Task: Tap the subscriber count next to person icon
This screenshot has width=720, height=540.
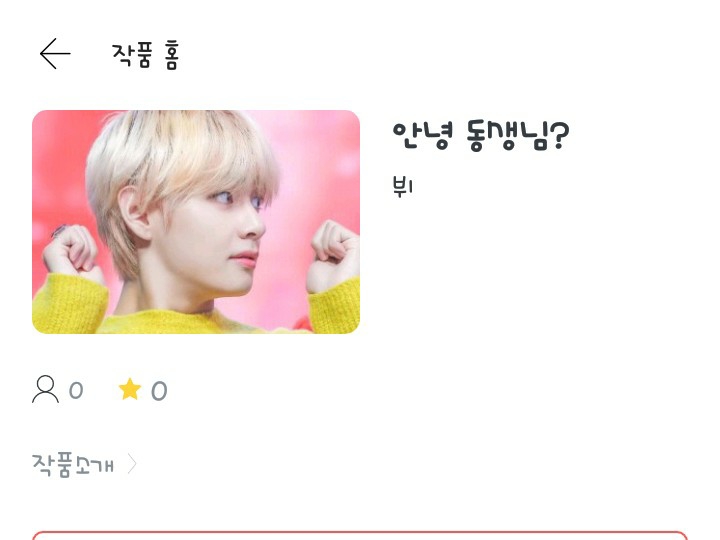Action: (x=76, y=391)
